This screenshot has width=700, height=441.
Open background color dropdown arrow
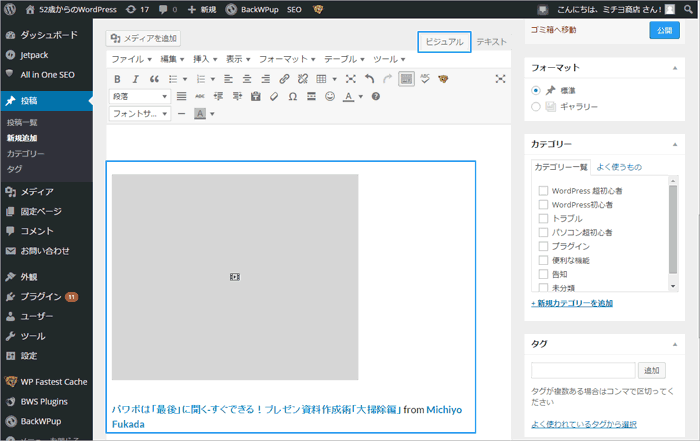[212, 114]
